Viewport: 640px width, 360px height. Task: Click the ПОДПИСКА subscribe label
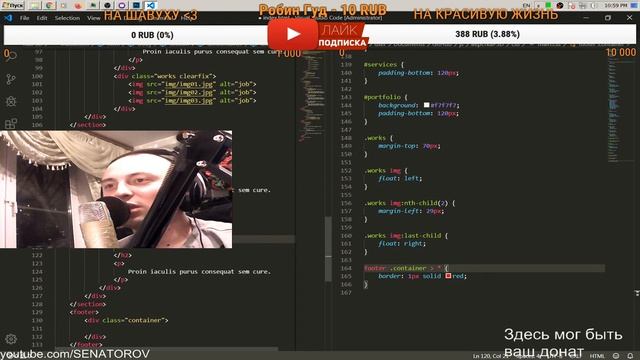point(342,42)
